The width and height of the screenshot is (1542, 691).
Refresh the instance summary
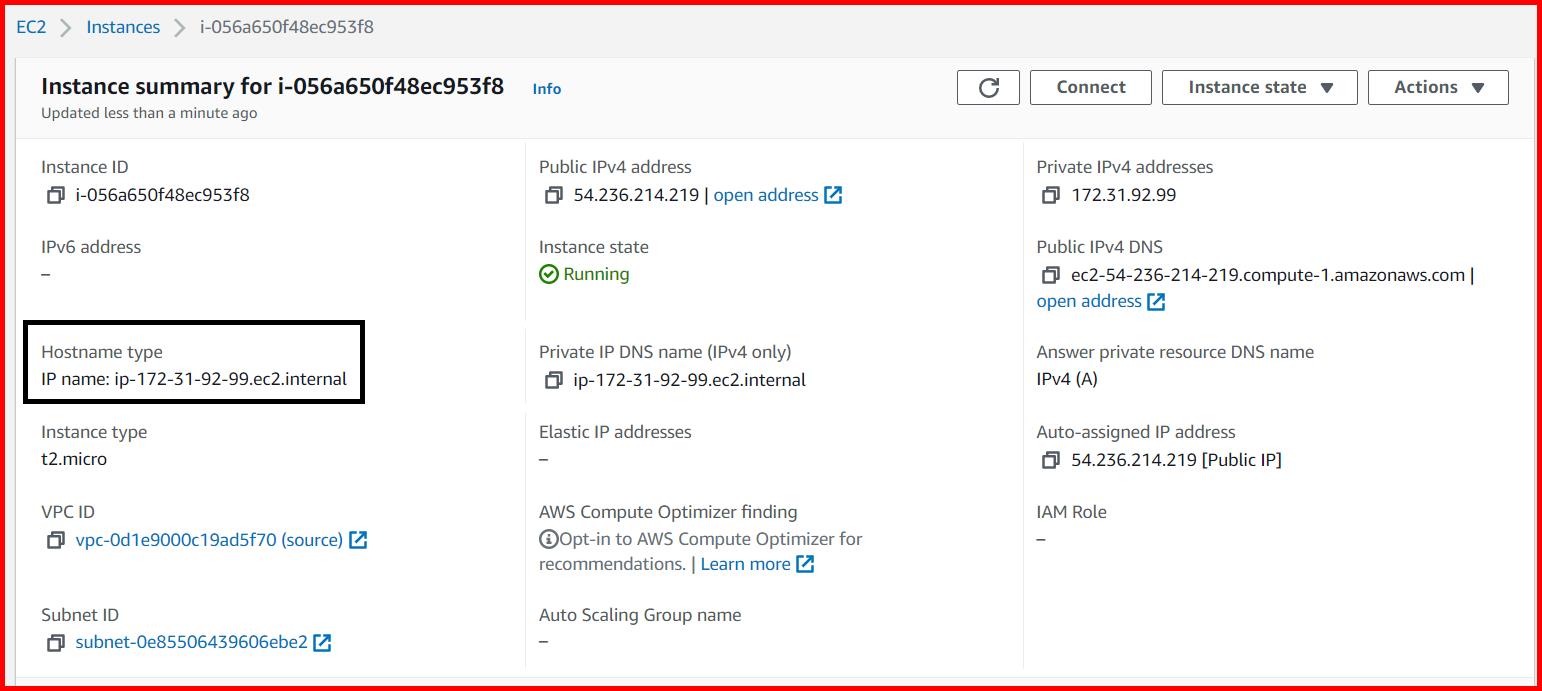(x=988, y=87)
